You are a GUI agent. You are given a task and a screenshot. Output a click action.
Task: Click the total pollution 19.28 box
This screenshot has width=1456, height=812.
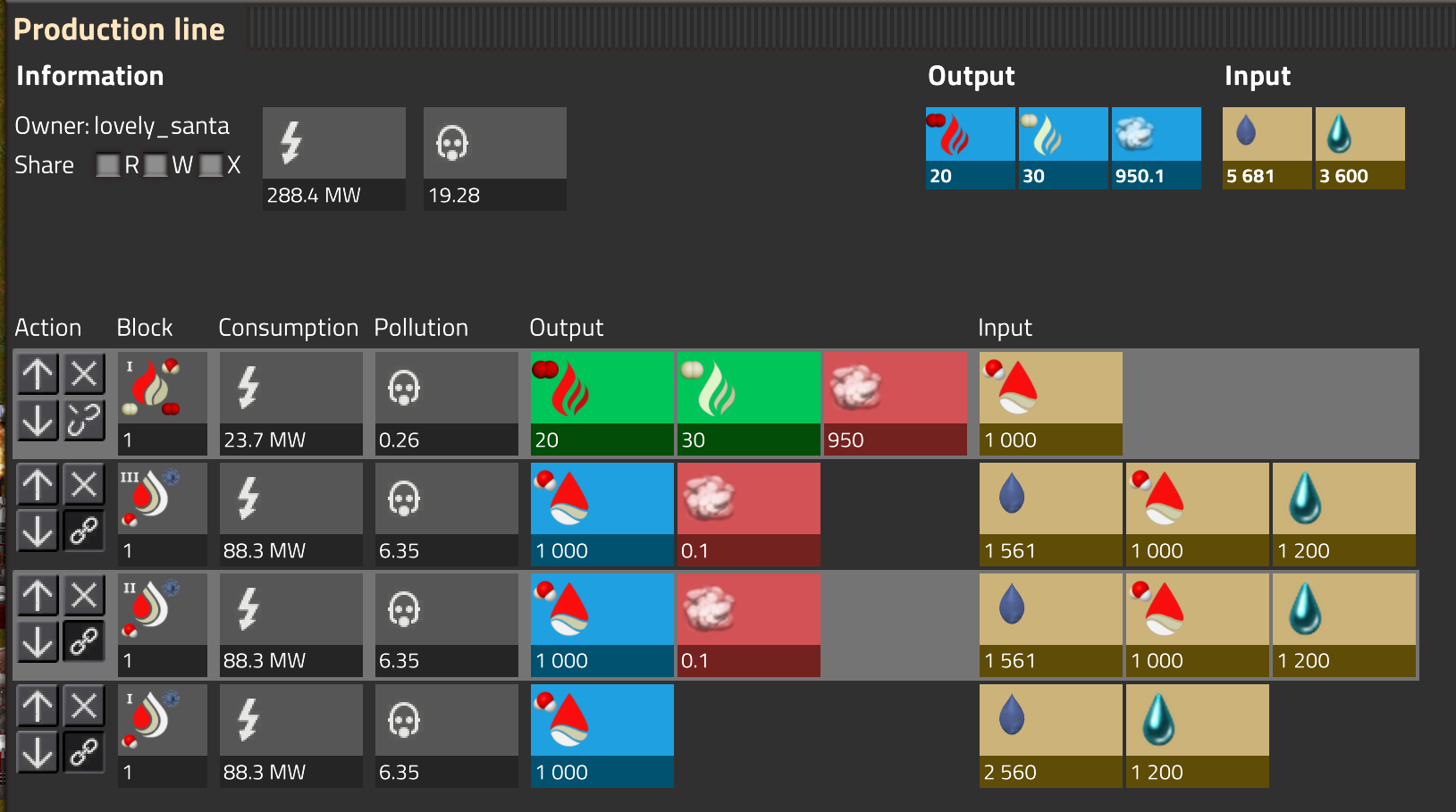click(x=494, y=158)
